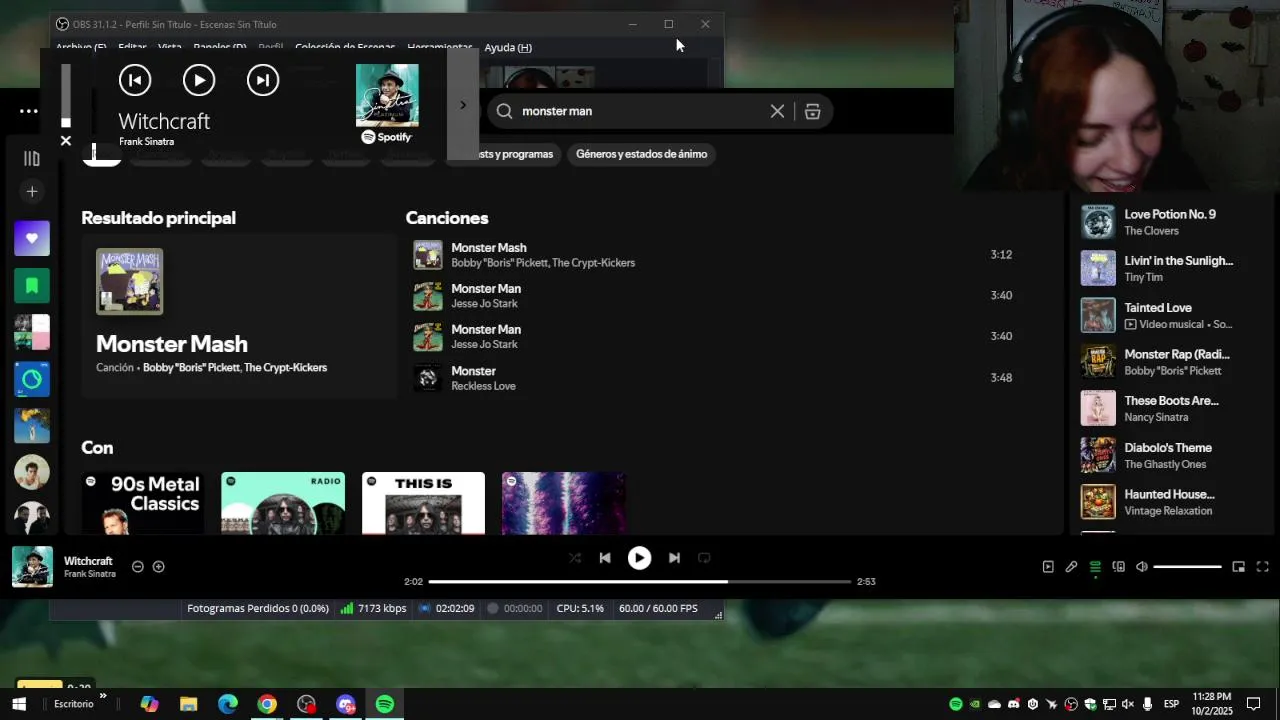Click Sinatra album art in media overlay
This screenshot has width=1280, height=720.
[387, 96]
